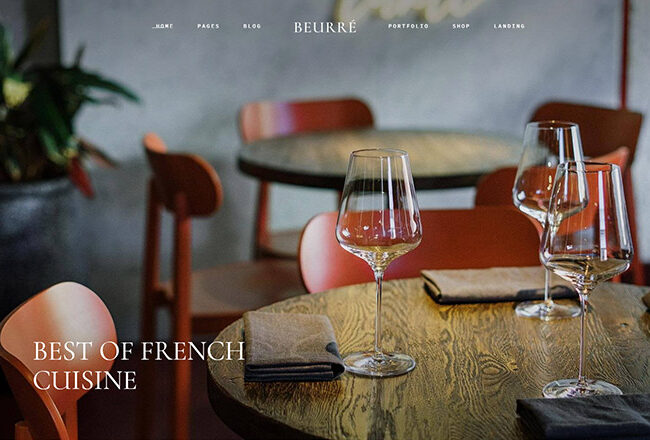Visit the Shop page link
The image size is (650, 440).
(461, 26)
